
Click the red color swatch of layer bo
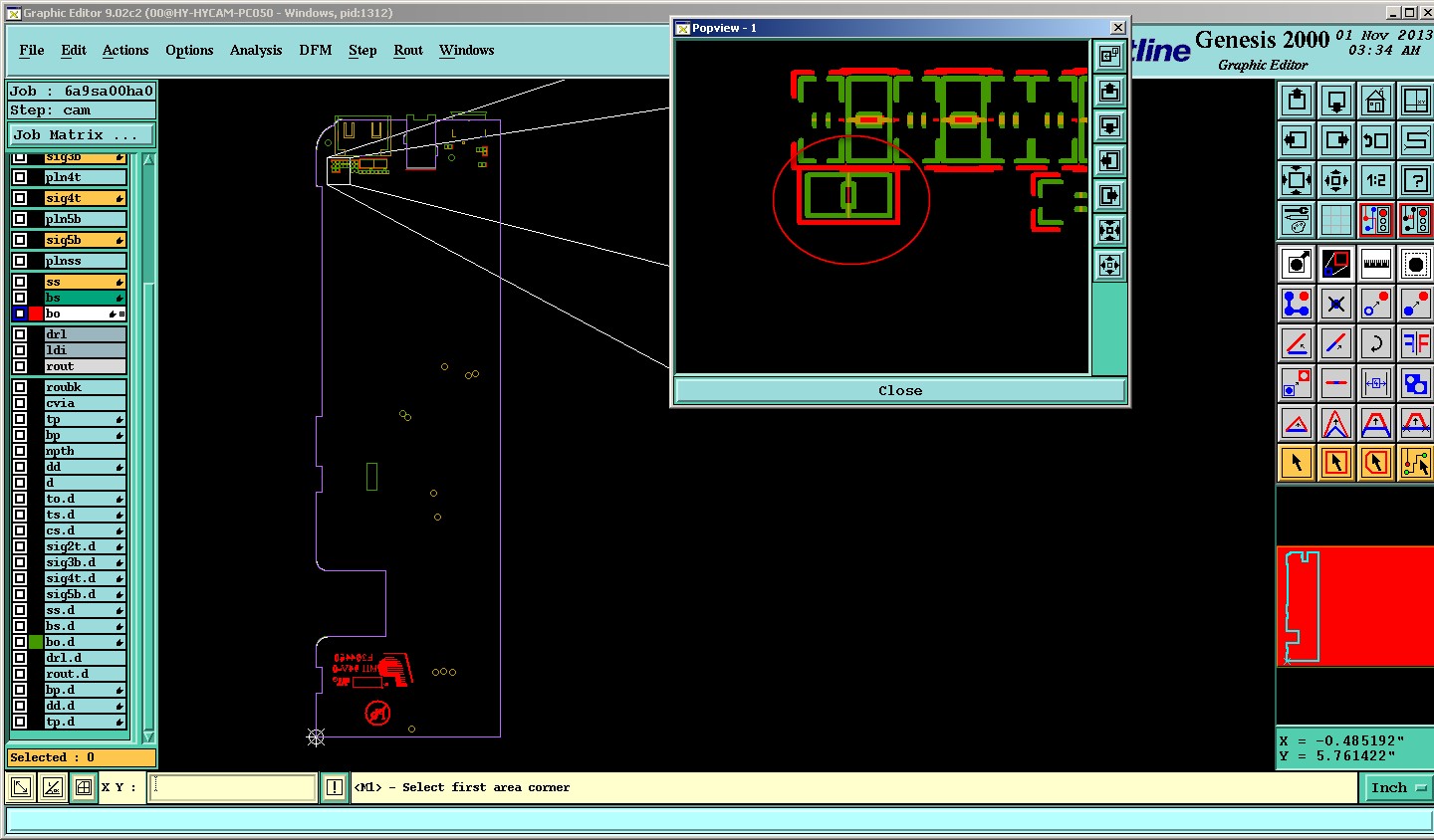tap(36, 314)
